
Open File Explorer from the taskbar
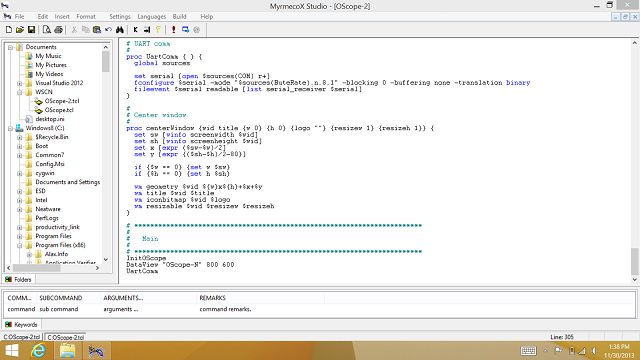[67, 351]
